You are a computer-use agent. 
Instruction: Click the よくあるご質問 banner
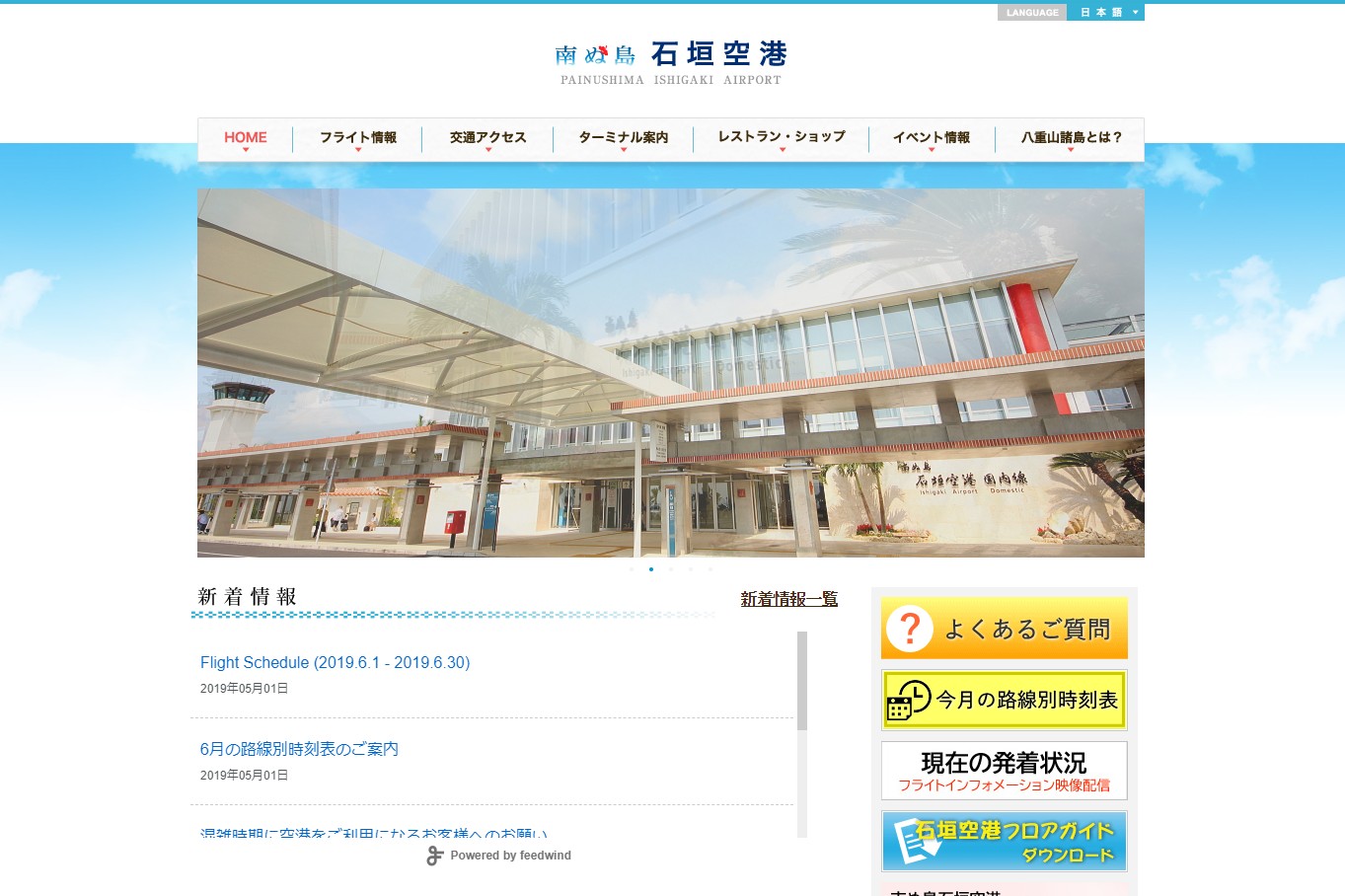tap(1004, 628)
